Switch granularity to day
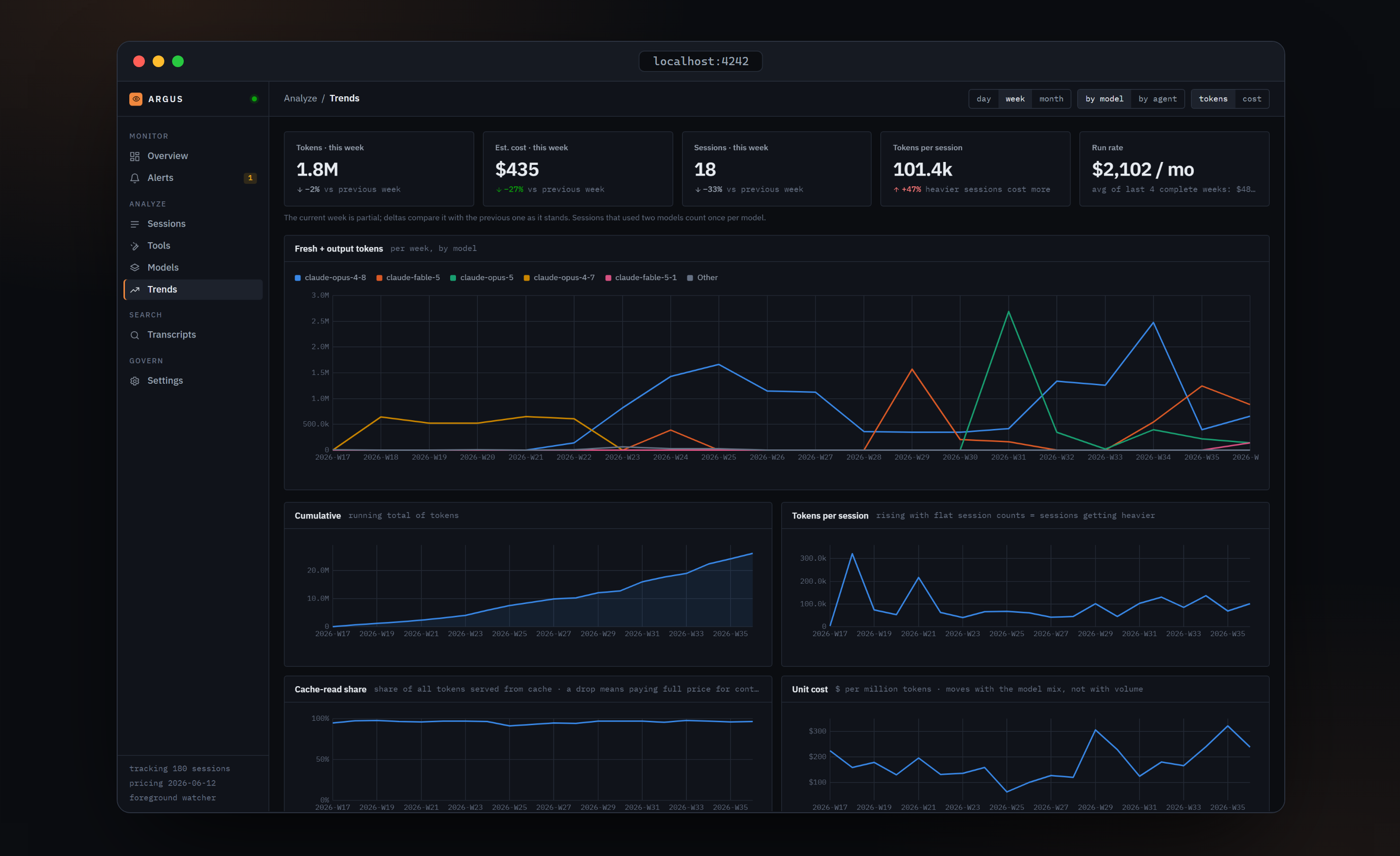Screen dimensions: 1400x856 [x=983, y=99]
